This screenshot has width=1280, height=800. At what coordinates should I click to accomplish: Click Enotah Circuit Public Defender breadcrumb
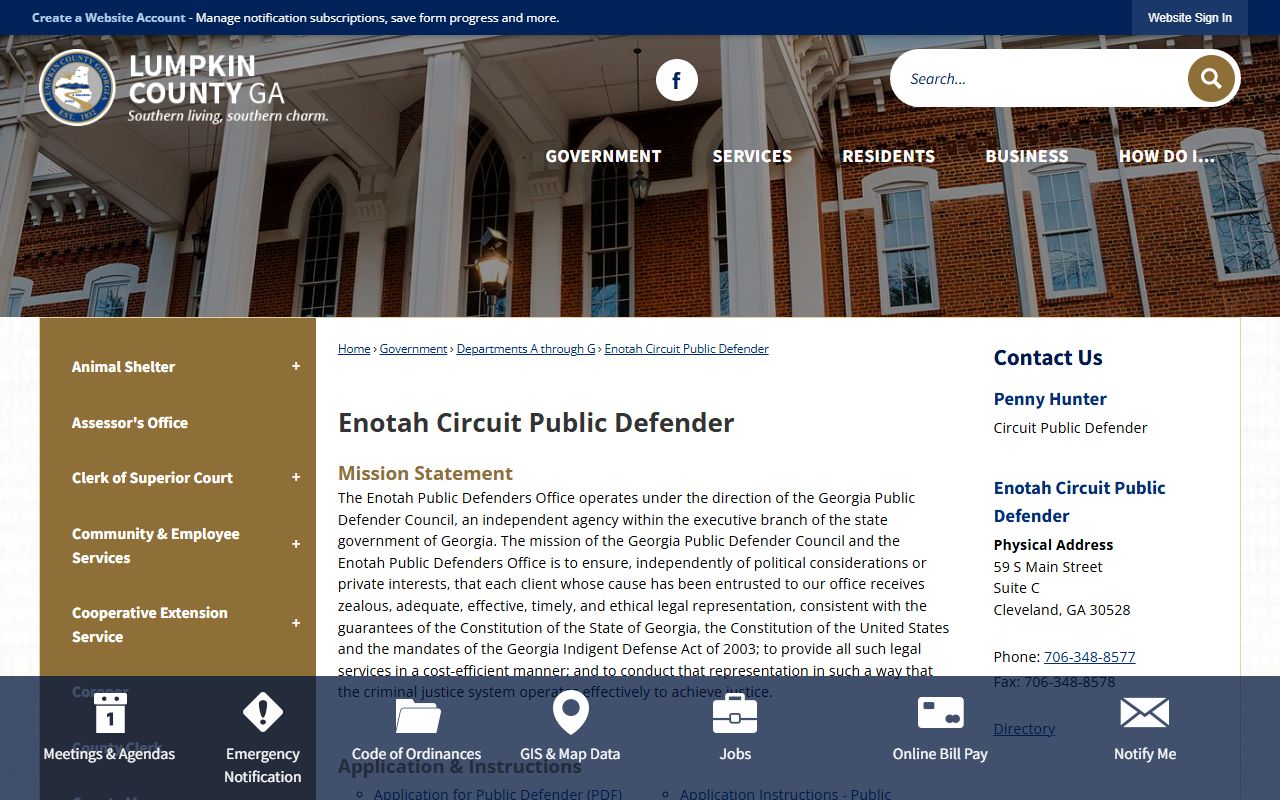tap(687, 349)
